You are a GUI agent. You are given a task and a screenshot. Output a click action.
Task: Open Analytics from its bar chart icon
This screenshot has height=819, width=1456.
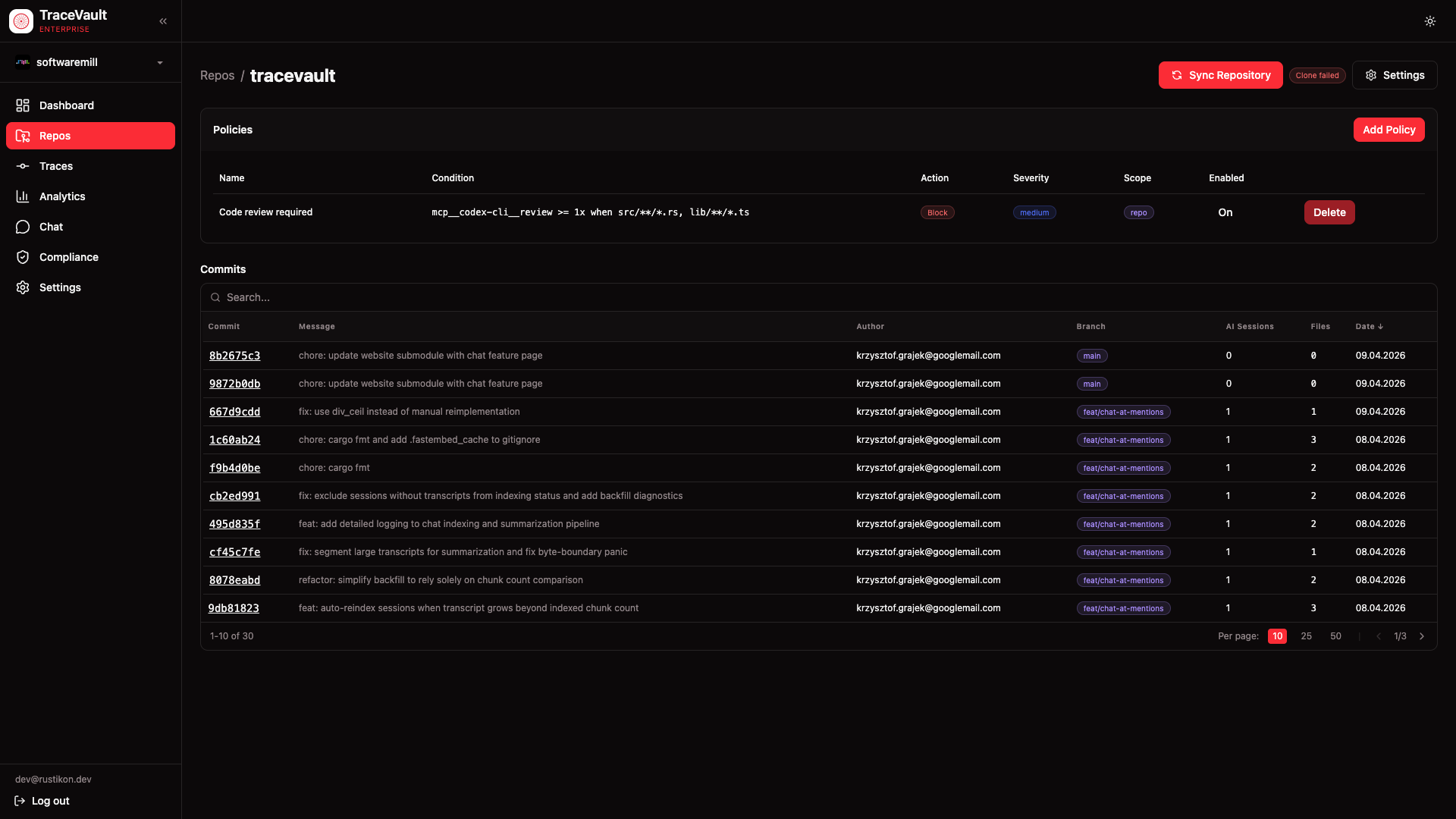(x=23, y=196)
